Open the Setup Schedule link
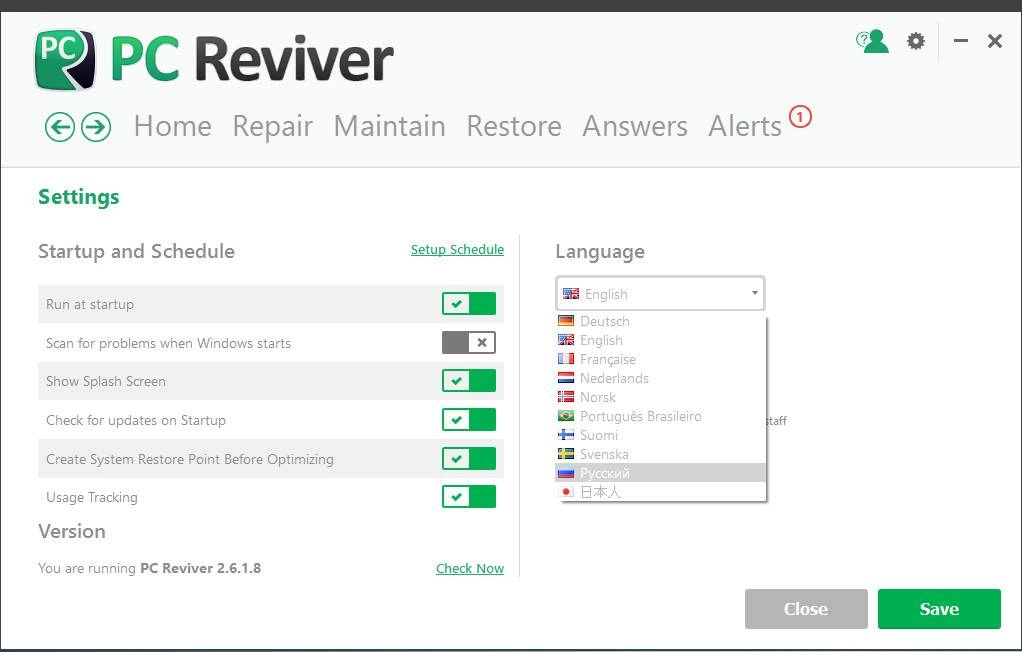 pyautogui.click(x=457, y=250)
